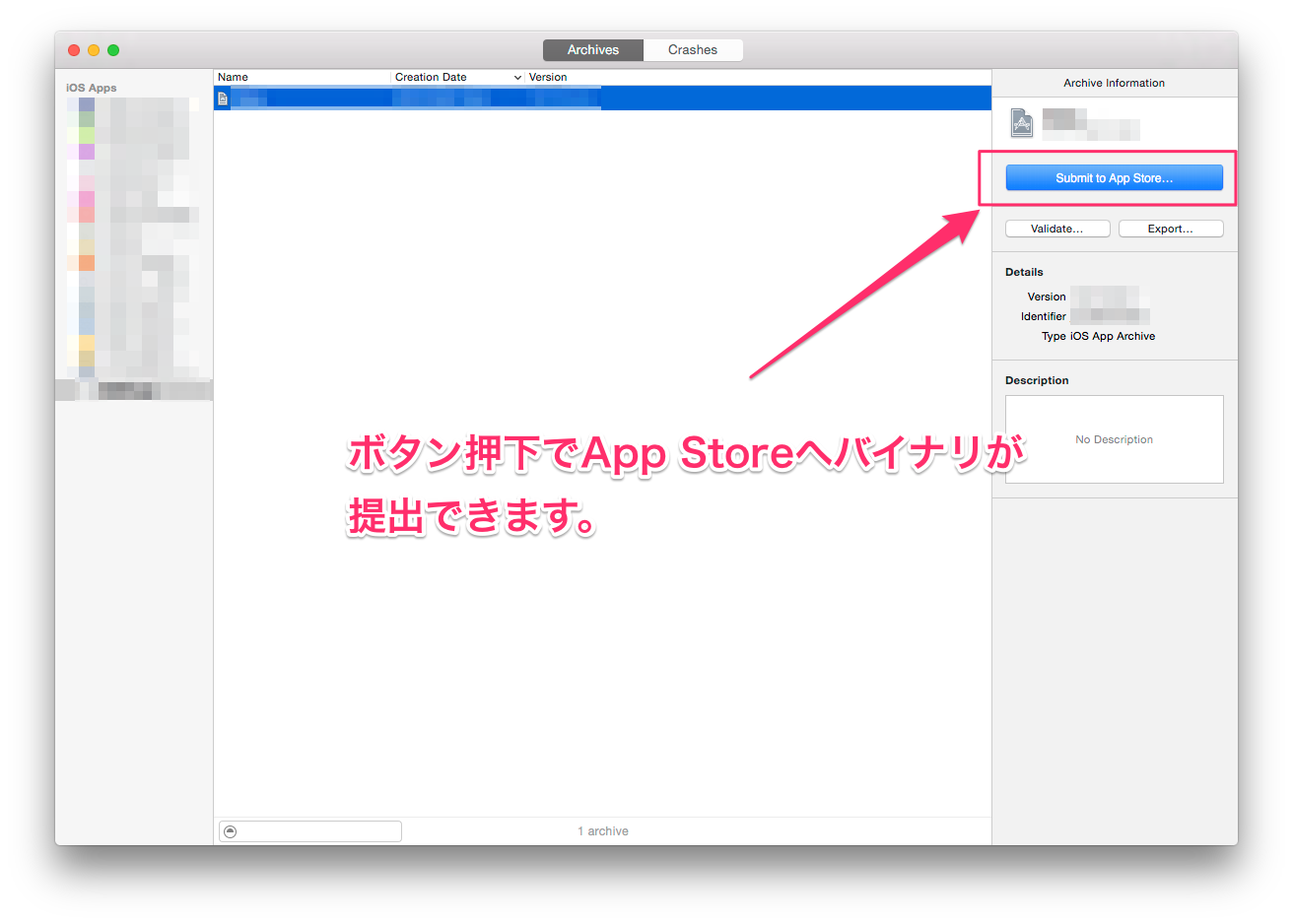This screenshot has height=924, width=1293.
Task: Select the sidebar app with the purple icon
Action: [x=87, y=152]
